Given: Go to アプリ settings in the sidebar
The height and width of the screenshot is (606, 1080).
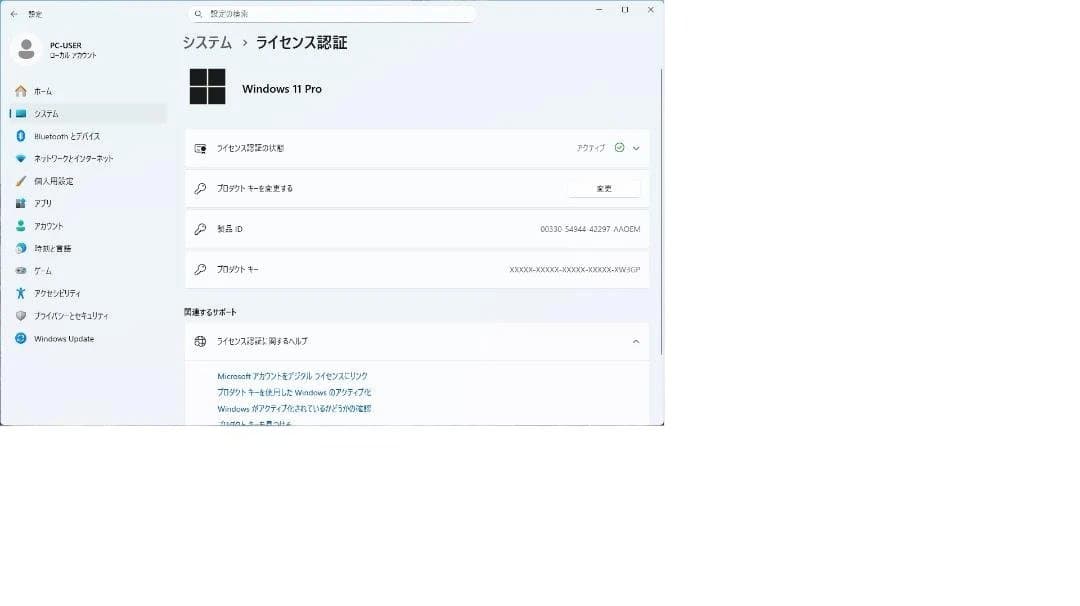Looking at the screenshot, I should coord(43,203).
